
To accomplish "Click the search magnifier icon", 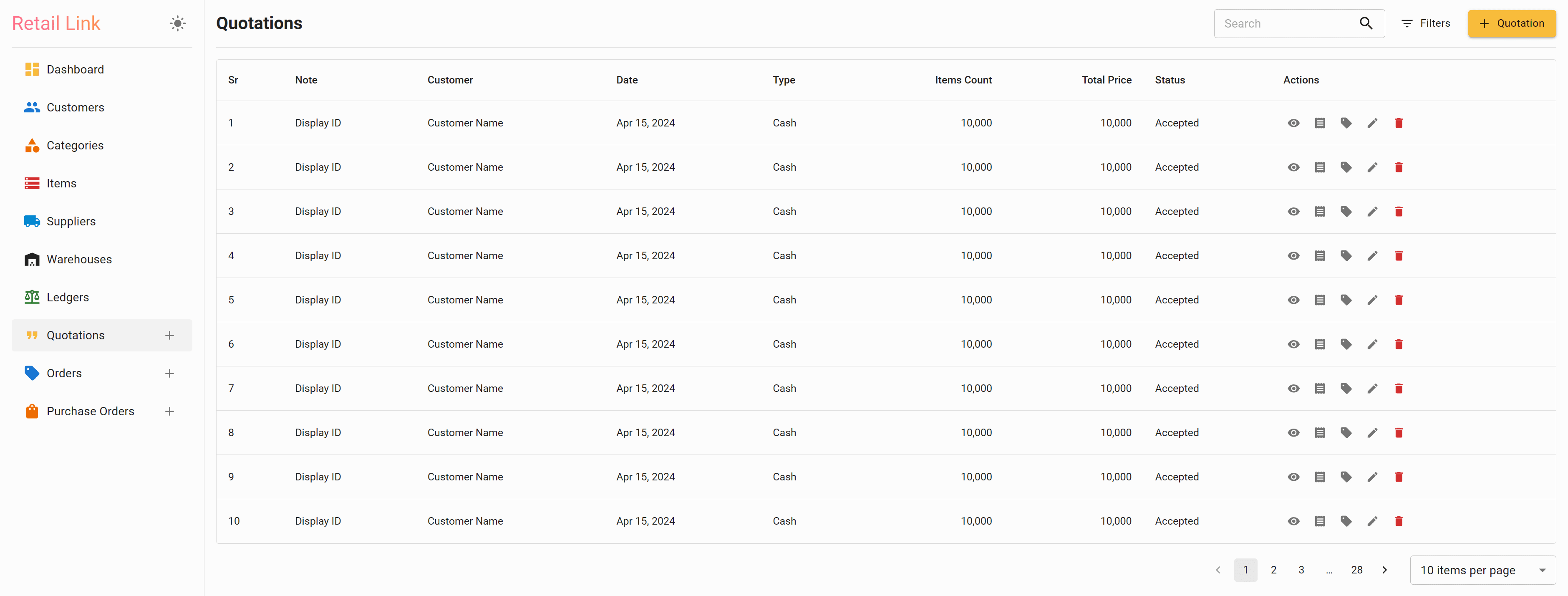I will click(1366, 23).
